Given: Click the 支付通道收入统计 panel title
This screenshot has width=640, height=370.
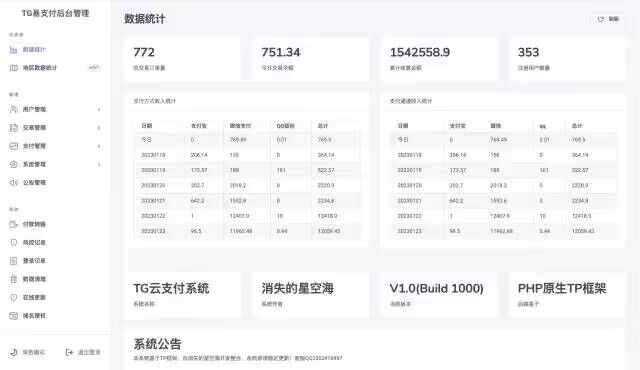Looking at the screenshot, I should (411, 101).
